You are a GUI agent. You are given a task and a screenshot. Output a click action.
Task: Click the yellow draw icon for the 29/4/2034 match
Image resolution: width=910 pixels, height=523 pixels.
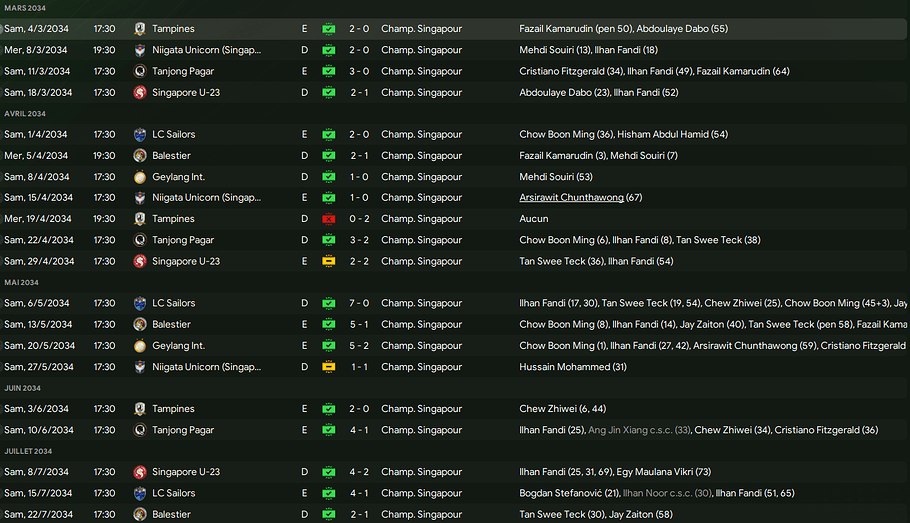coord(328,261)
